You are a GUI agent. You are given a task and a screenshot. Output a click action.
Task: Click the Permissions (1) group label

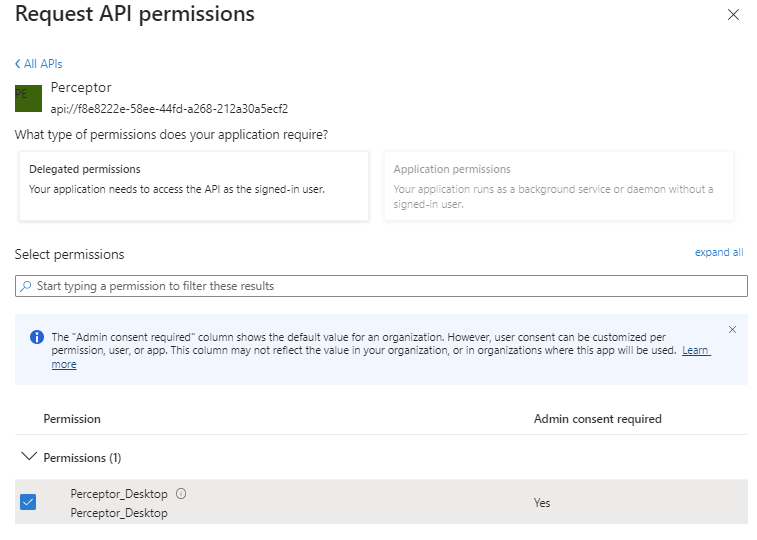coord(82,457)
